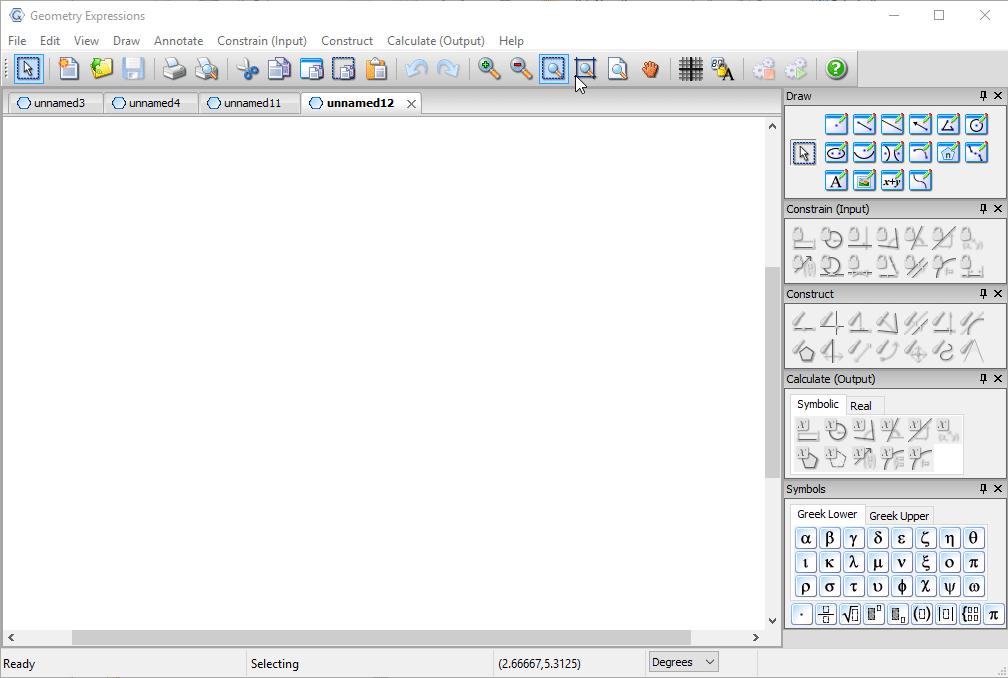The image size is (1008, 678).
Task: Open the green help question mark
Action: 836,69
